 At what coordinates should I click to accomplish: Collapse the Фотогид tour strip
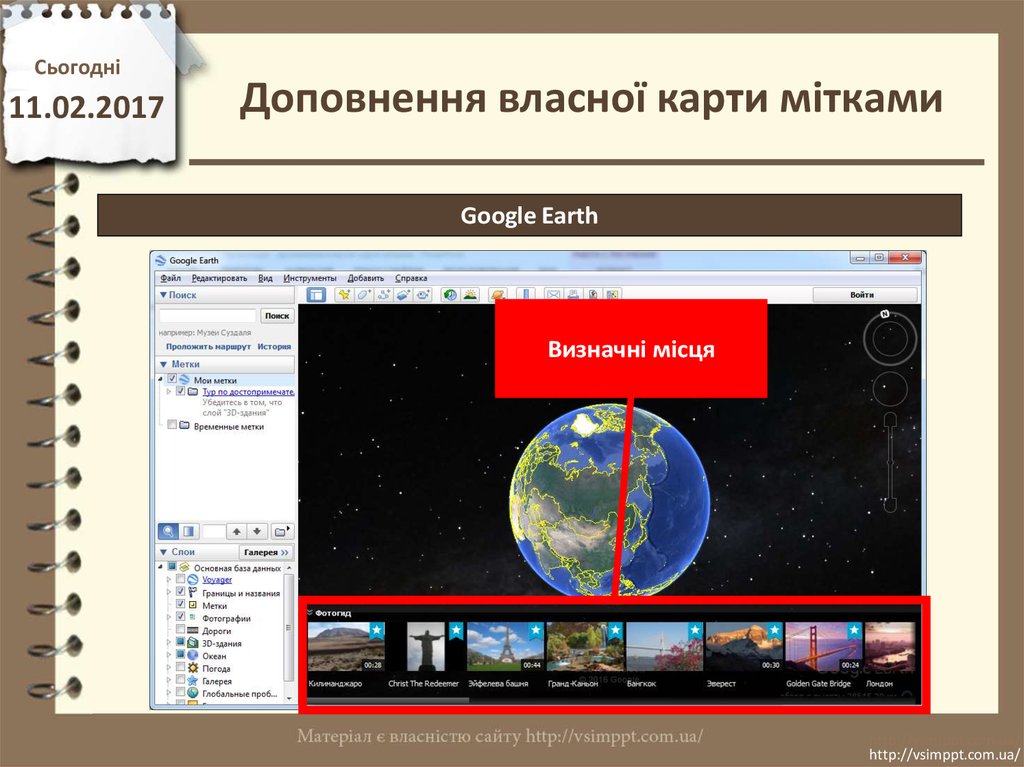[310, 612]
